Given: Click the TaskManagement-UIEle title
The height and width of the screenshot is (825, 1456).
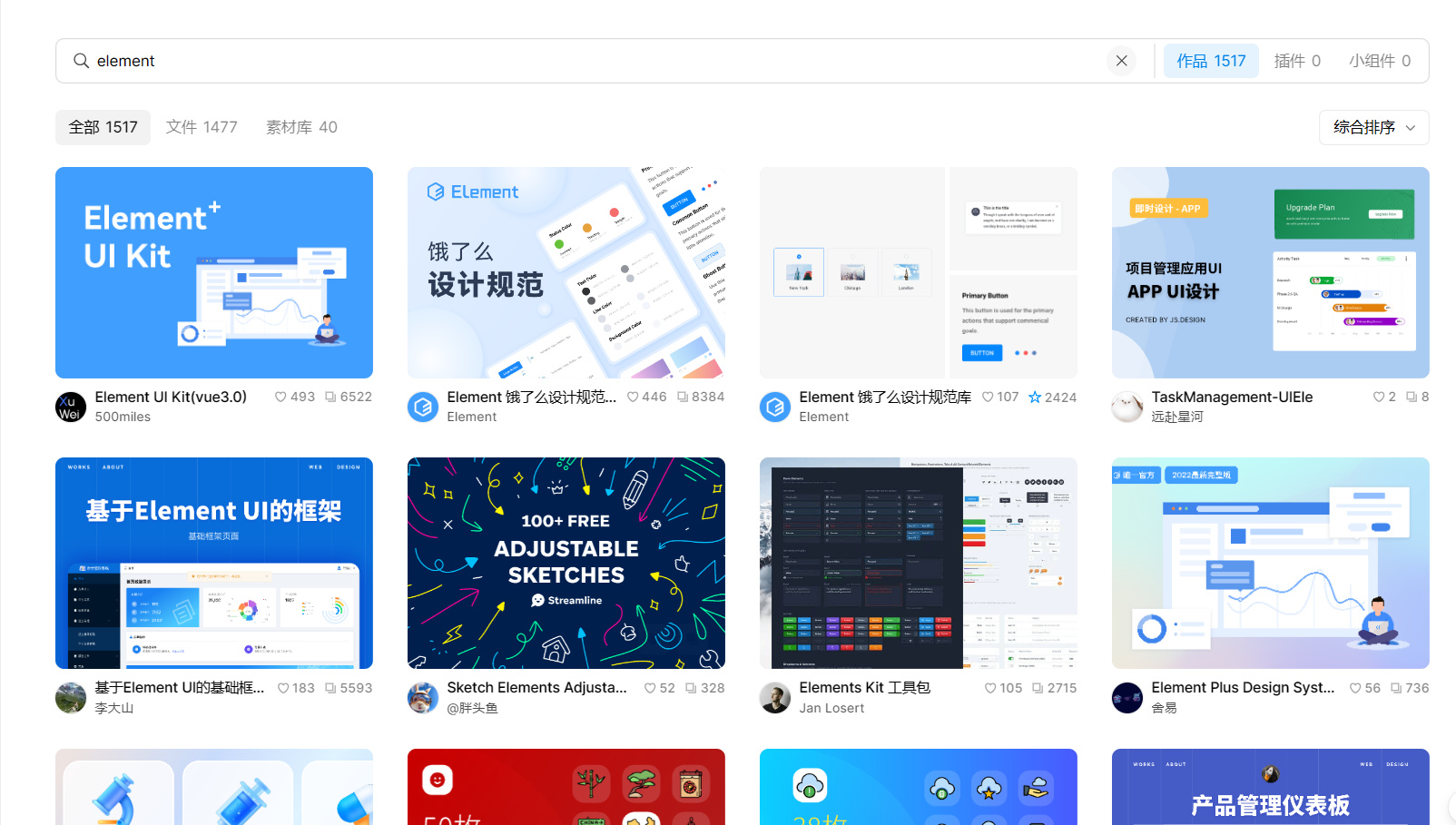Looking at the screenshot, I should click(x=1232, y=397).
